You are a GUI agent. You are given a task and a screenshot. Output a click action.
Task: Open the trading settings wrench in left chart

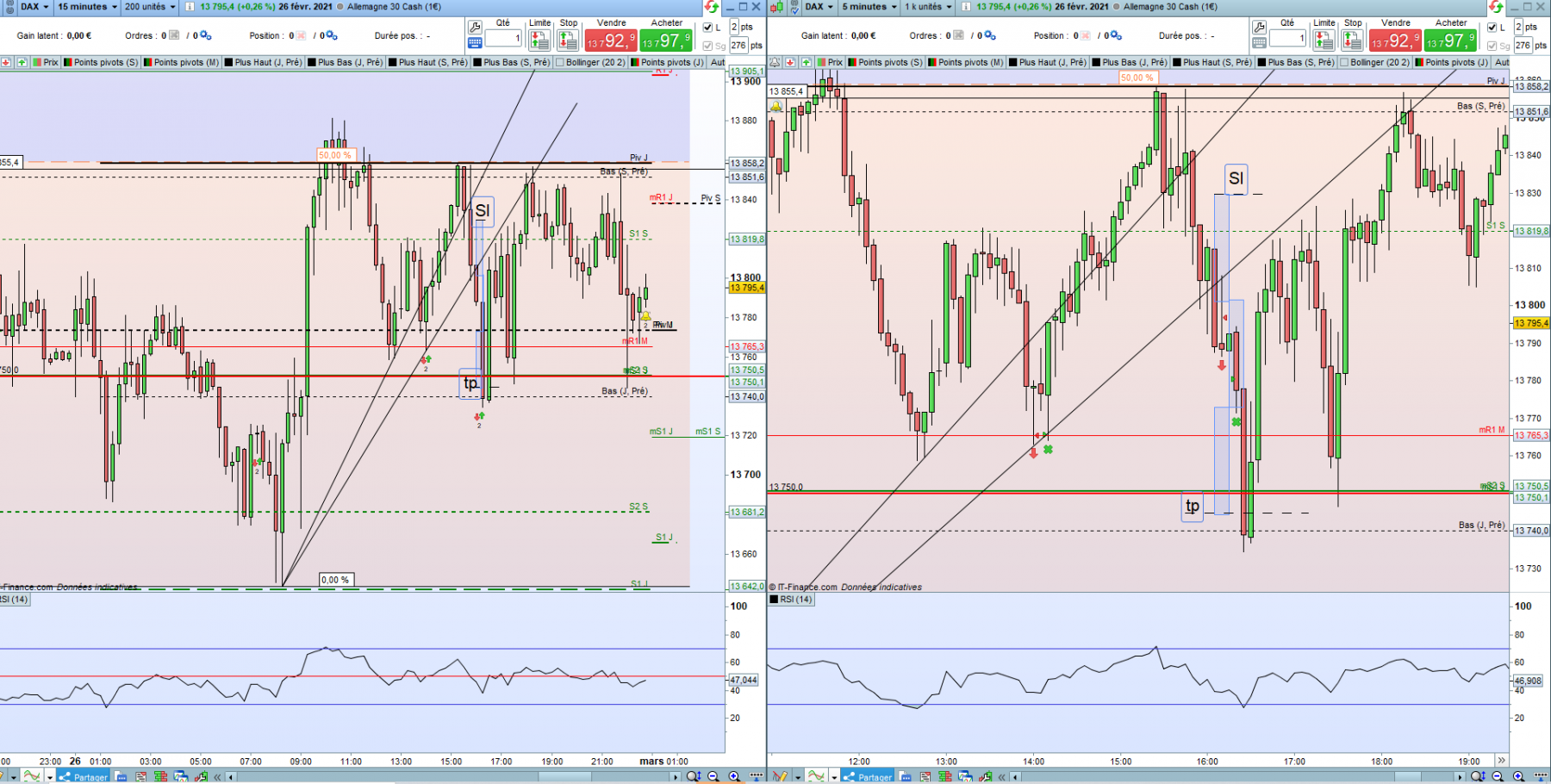click(x=475, y=26)
